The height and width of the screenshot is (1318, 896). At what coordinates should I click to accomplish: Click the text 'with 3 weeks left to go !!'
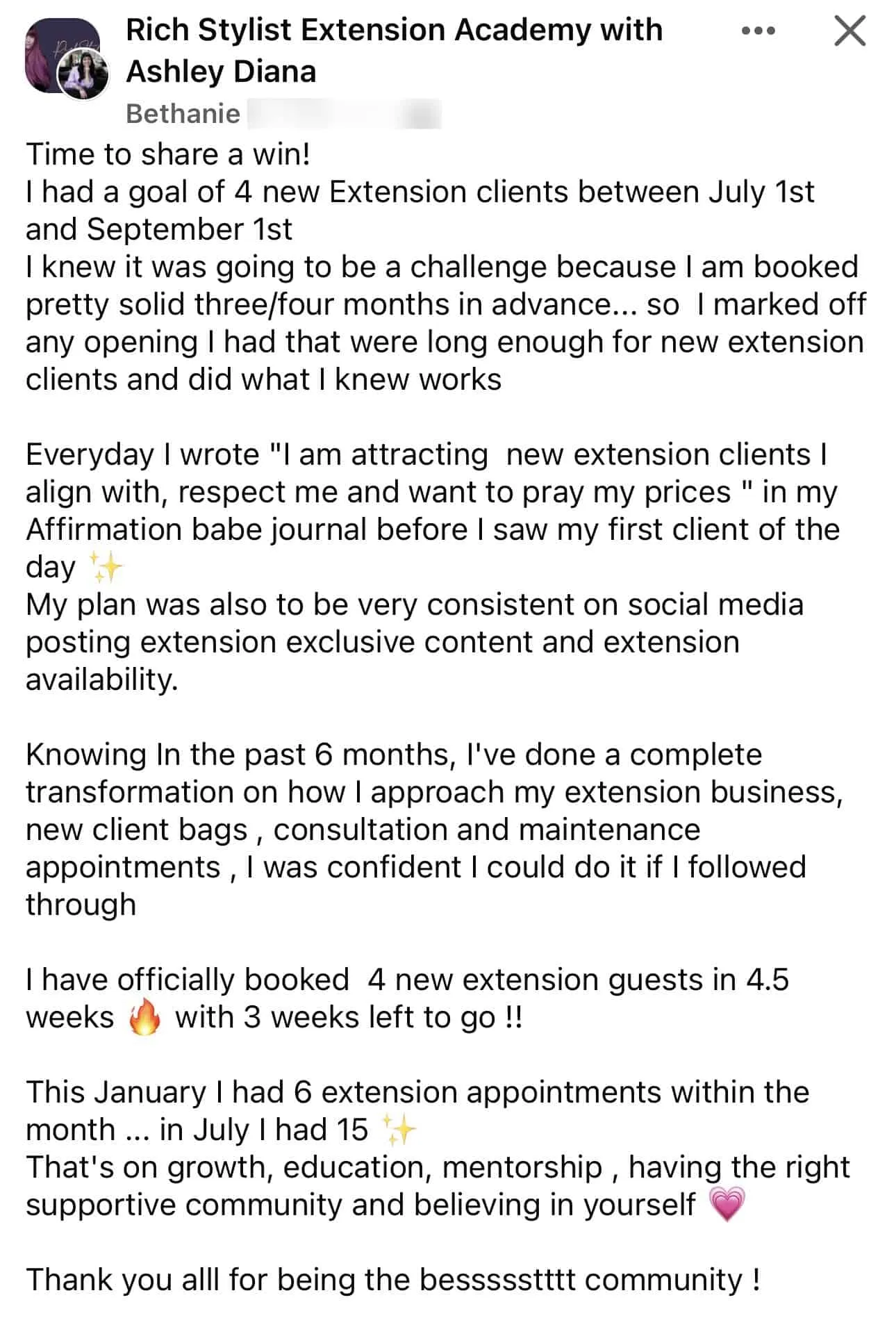pos(349,1017)
